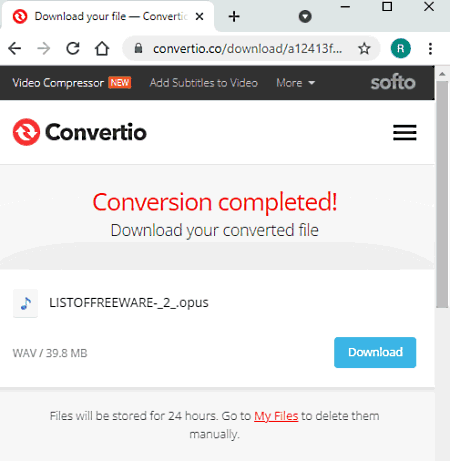Screen dimensions: 450x461
Task: Click the browser forward arrow
Action: tap(44, 49)
